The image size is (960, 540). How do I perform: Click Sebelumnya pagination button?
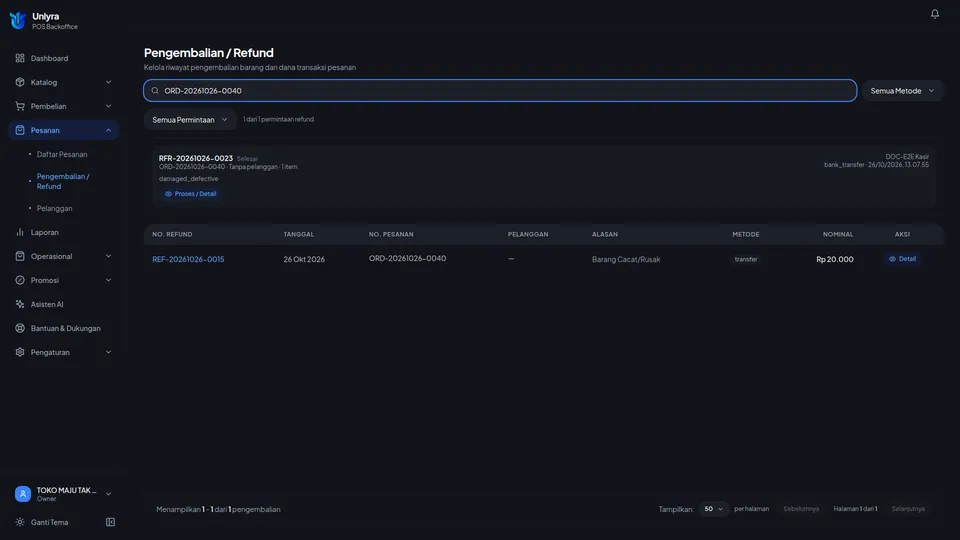(801, 509)
